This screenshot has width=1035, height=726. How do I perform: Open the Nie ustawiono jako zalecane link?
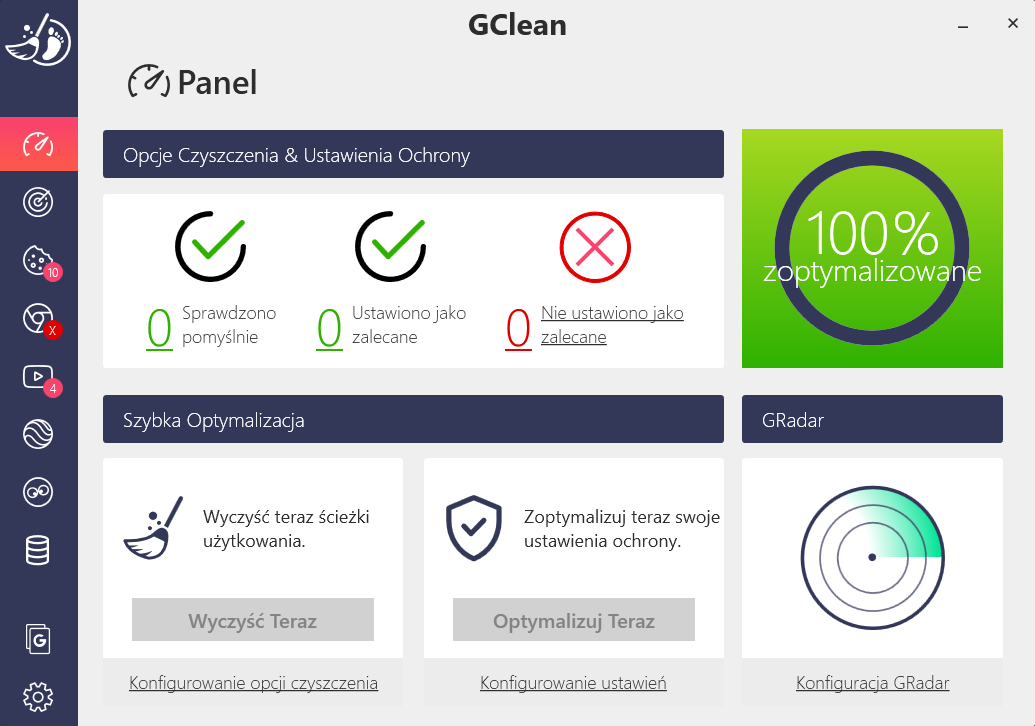612,325
